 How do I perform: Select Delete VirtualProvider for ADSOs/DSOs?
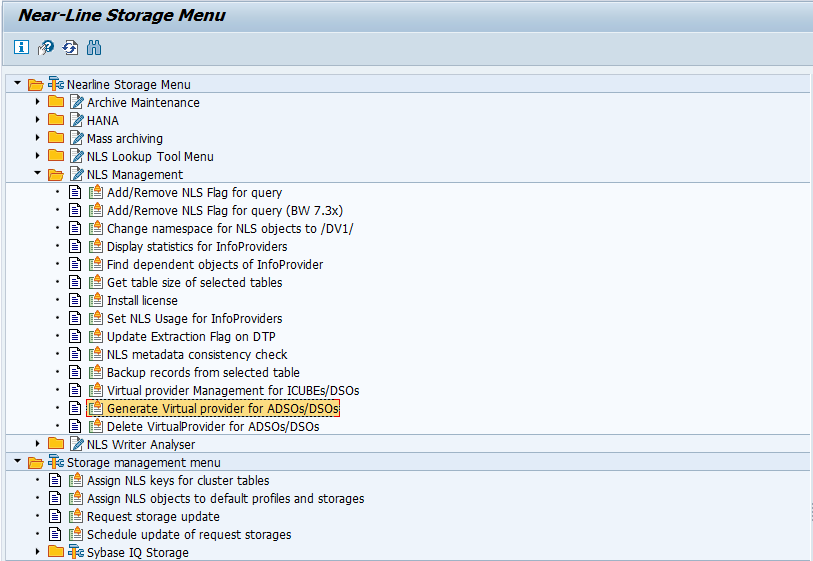(x=213, y=427)
